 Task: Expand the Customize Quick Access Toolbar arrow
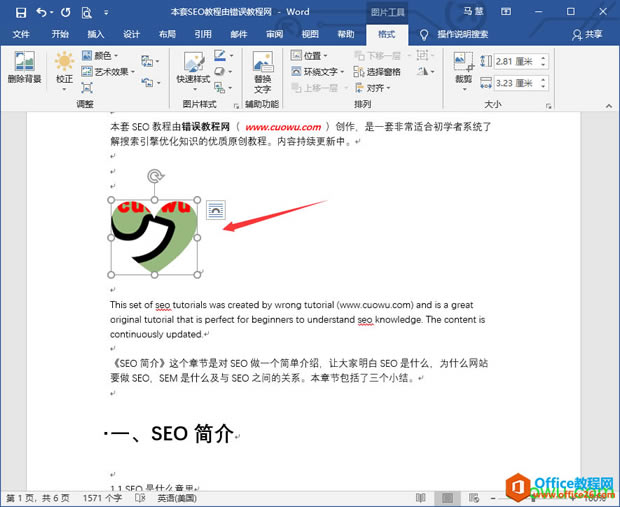point(106,13)
